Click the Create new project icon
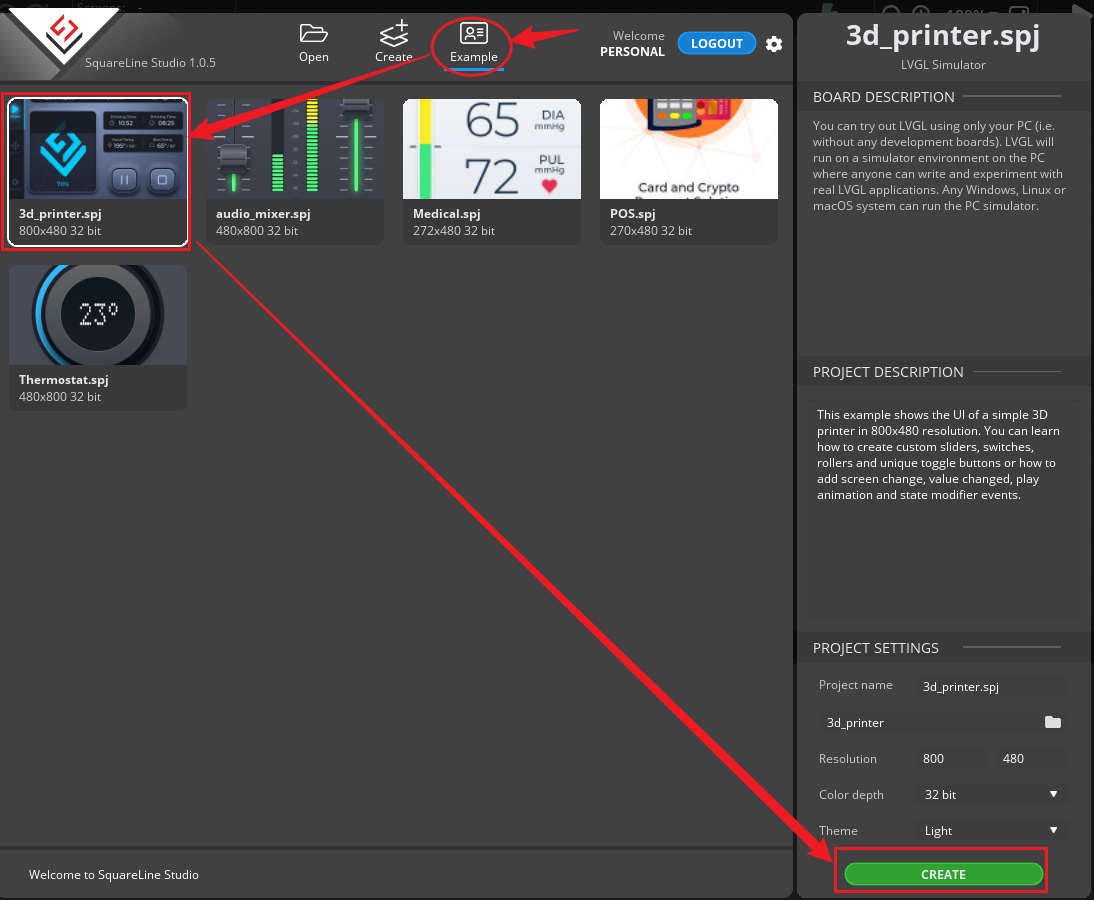1094x900 pixels. pos(393,34)
